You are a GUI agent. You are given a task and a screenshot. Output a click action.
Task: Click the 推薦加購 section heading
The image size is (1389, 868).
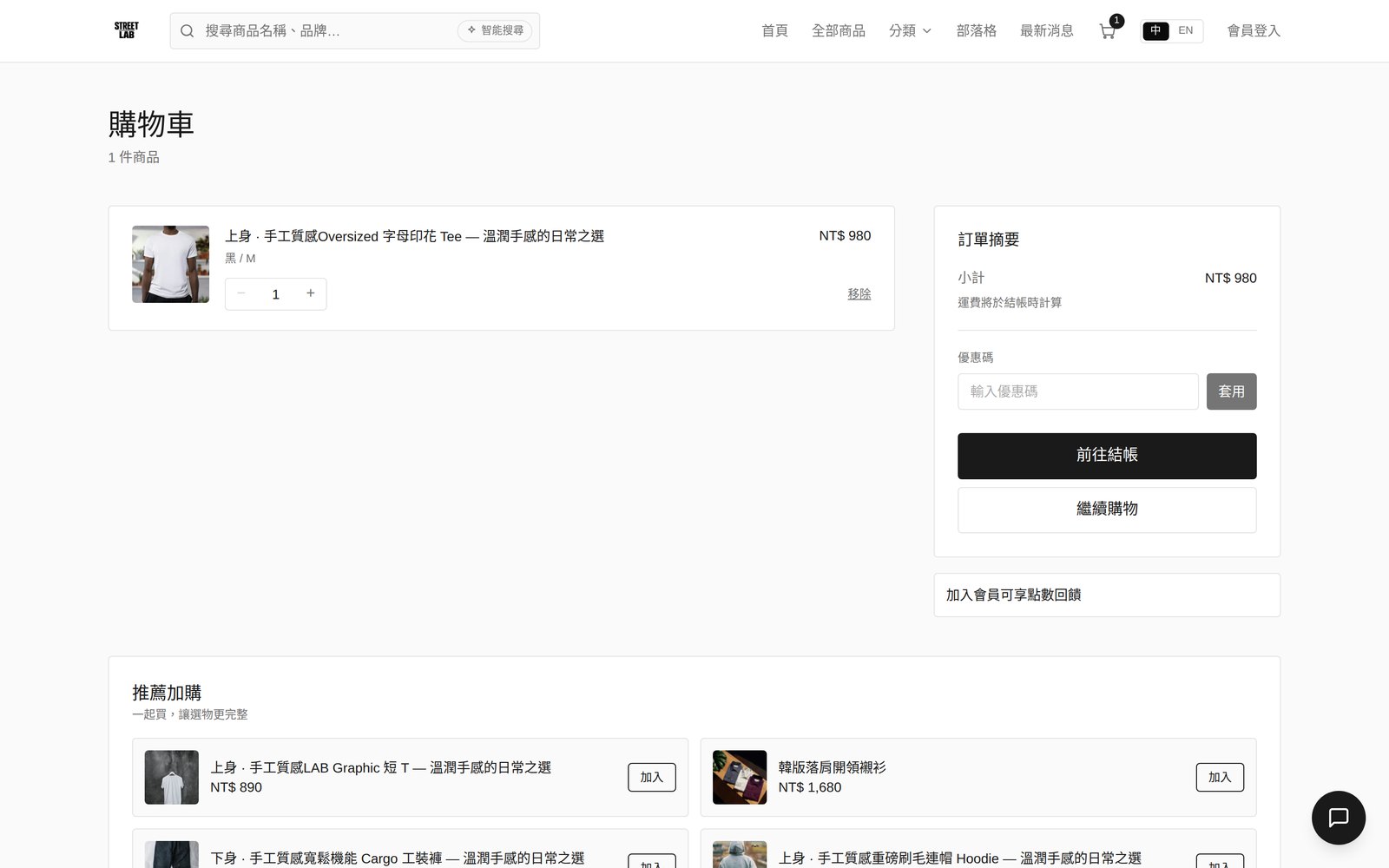[x=167, y=693]
